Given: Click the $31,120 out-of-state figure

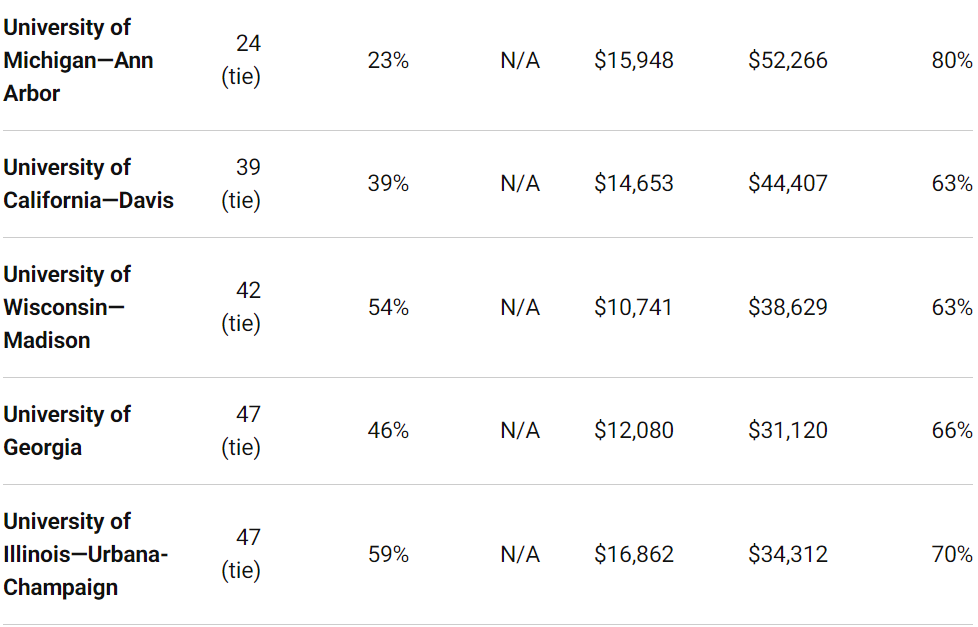Looking at the screenshot, I should point(788,430).
